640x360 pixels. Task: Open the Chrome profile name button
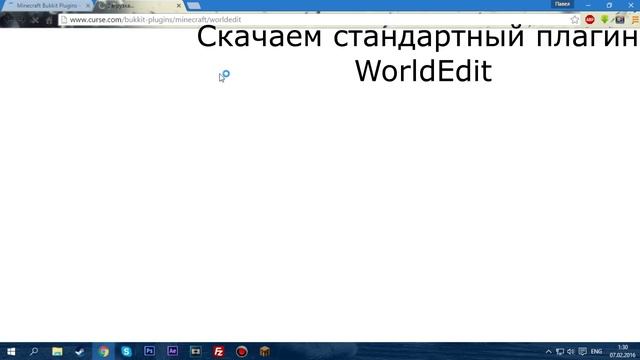pyautogui.click(x=562, y=4)
